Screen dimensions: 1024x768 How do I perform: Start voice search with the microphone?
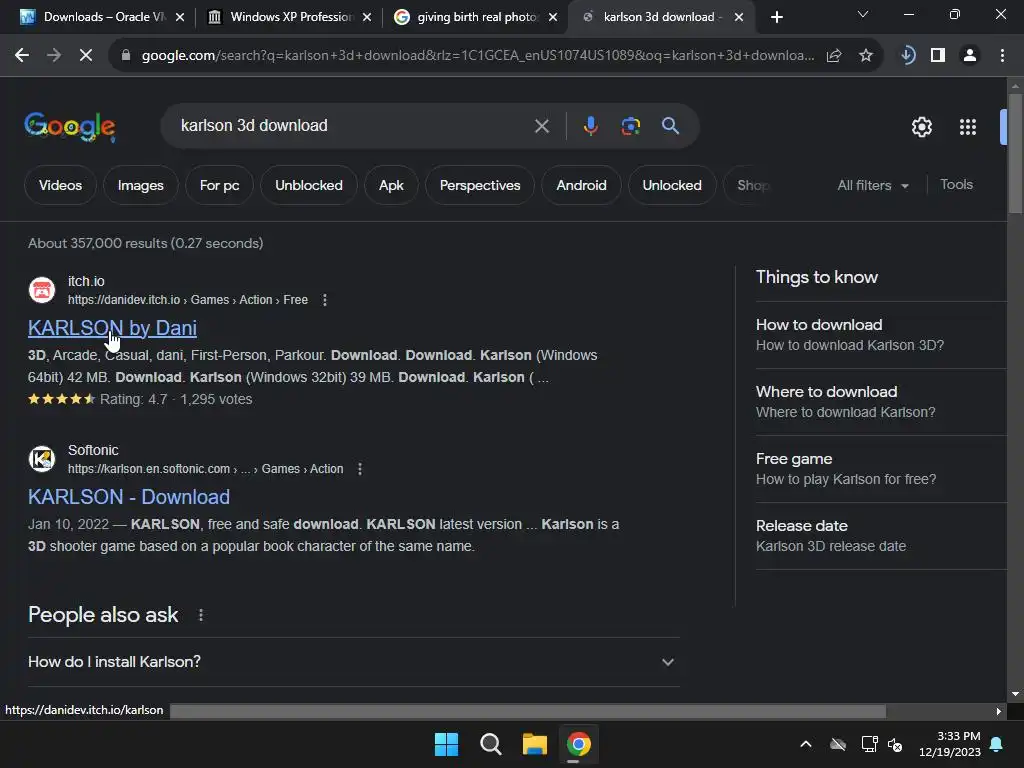click(590, 126)
